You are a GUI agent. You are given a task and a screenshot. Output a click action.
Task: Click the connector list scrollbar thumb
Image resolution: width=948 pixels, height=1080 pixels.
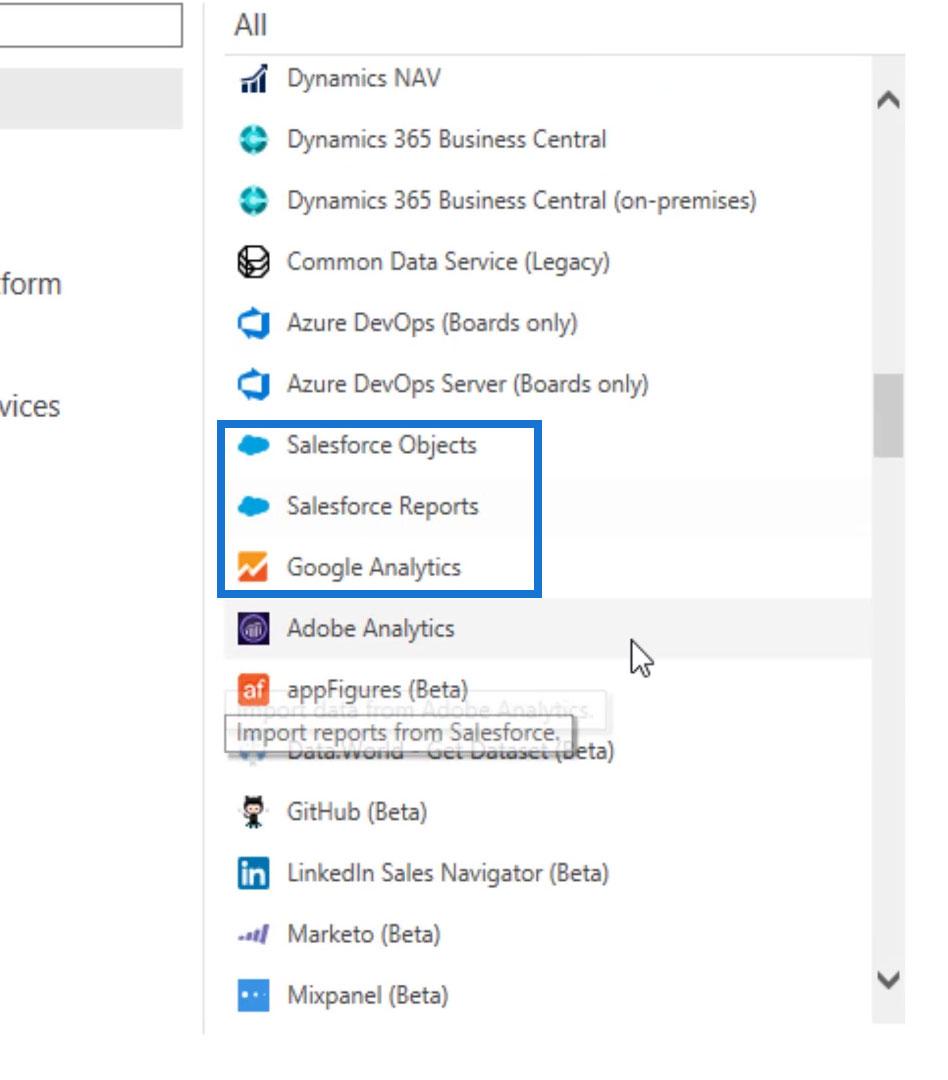pos(888,415)
